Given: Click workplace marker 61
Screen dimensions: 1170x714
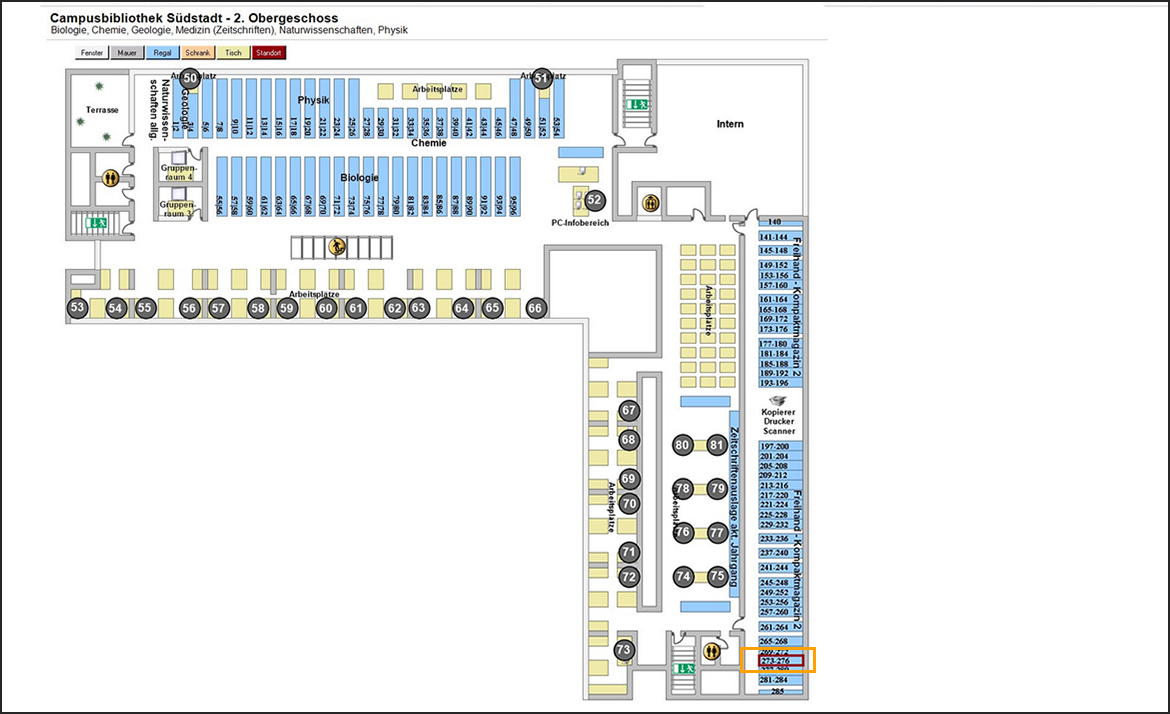Looking at the screenshot, I should coord(356,308).
